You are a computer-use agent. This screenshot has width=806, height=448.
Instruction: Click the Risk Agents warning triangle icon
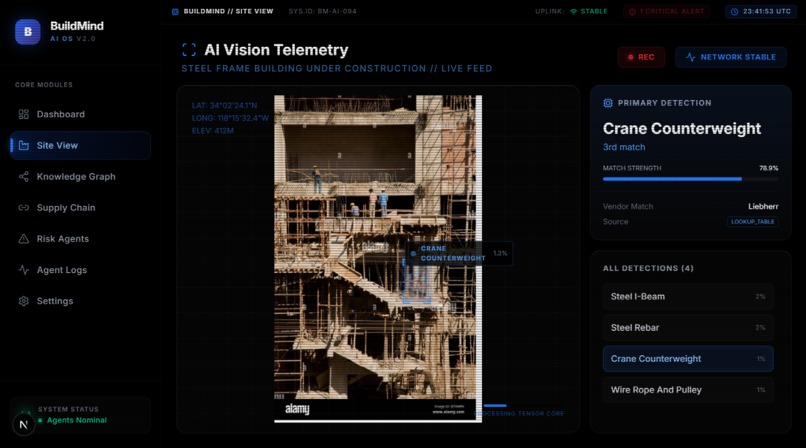pos(24,239)
